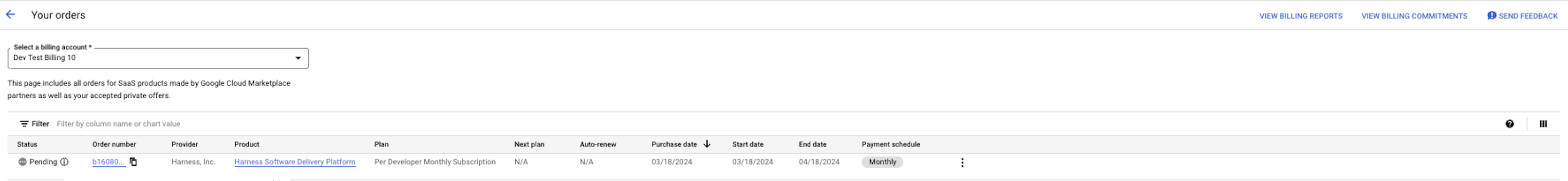Open the three-dot row actions menu

click(x=962, y=163)
